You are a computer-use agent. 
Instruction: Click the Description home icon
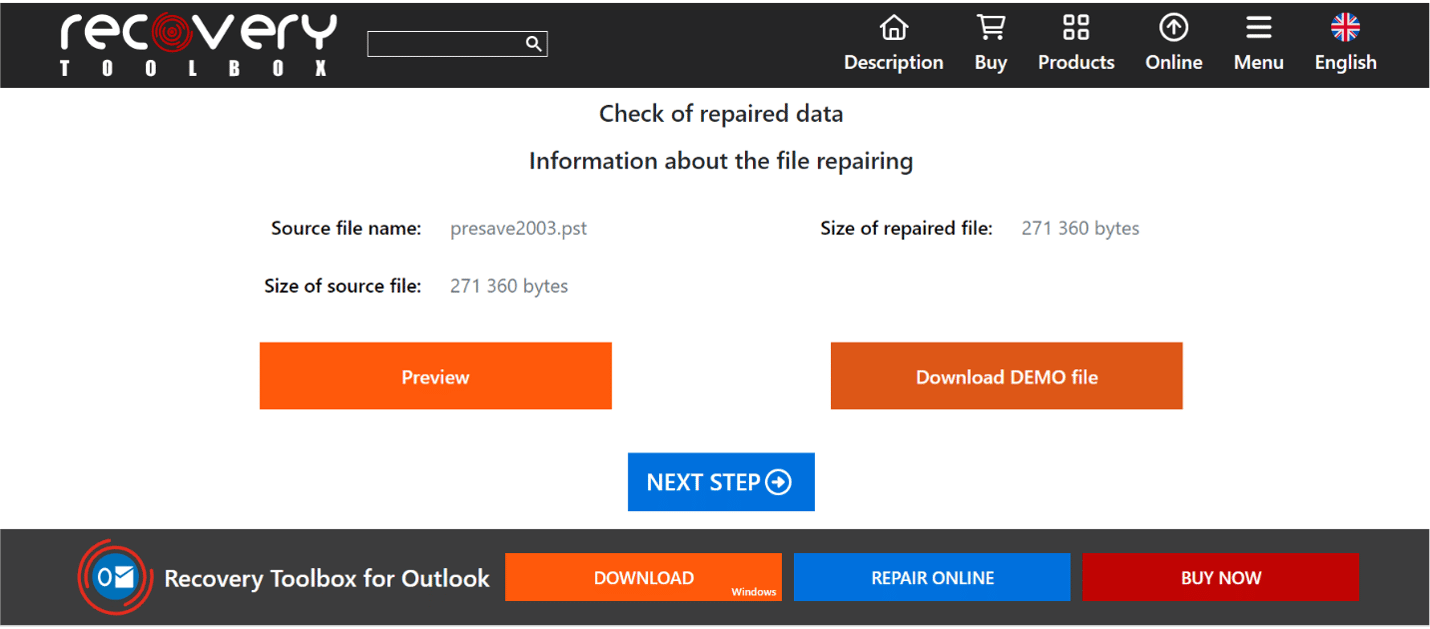[x=893, y=27]
